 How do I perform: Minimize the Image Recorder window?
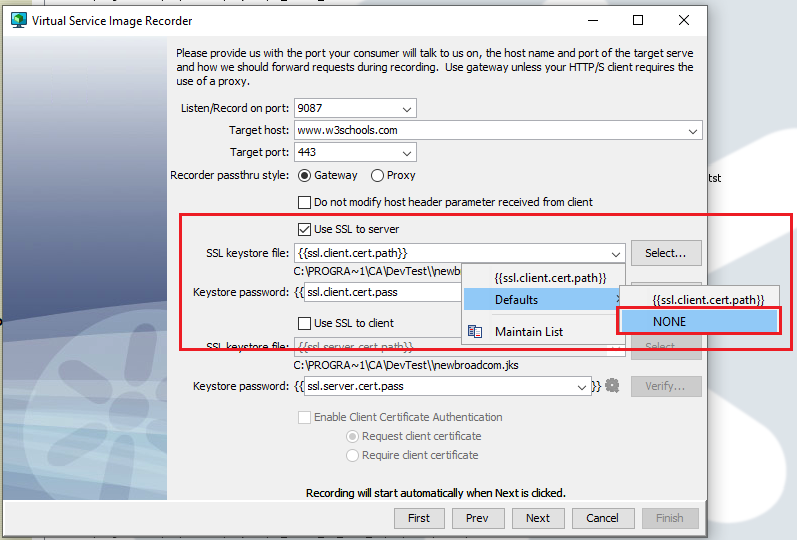click(x=592, y=20)
